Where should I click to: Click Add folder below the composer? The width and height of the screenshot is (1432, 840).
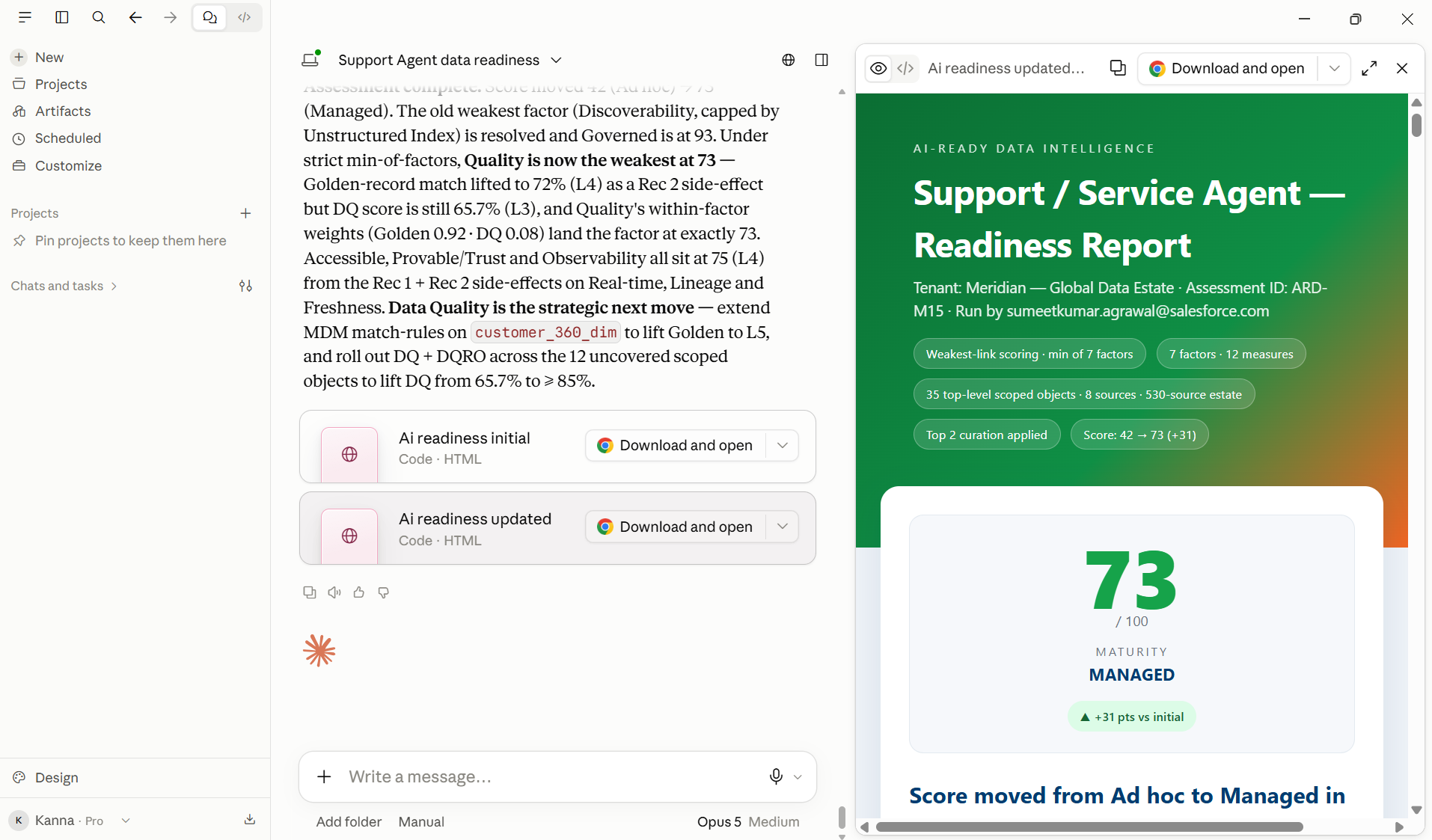[x=349, y=821]
